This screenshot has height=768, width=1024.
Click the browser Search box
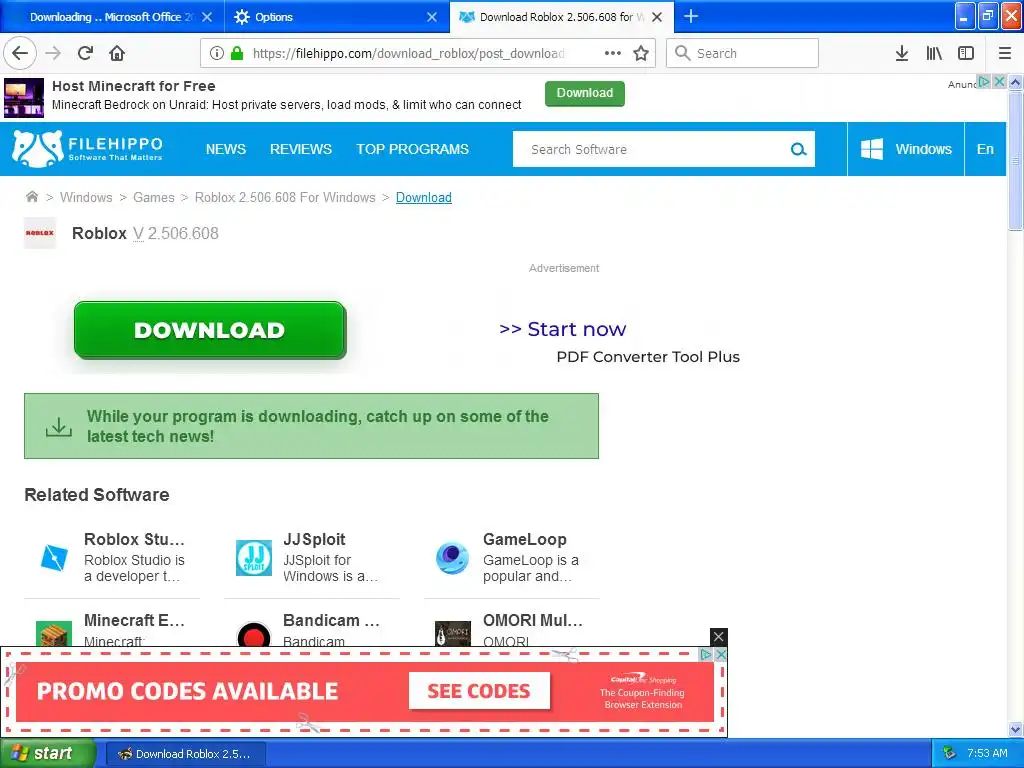click(x=742, y=53)
